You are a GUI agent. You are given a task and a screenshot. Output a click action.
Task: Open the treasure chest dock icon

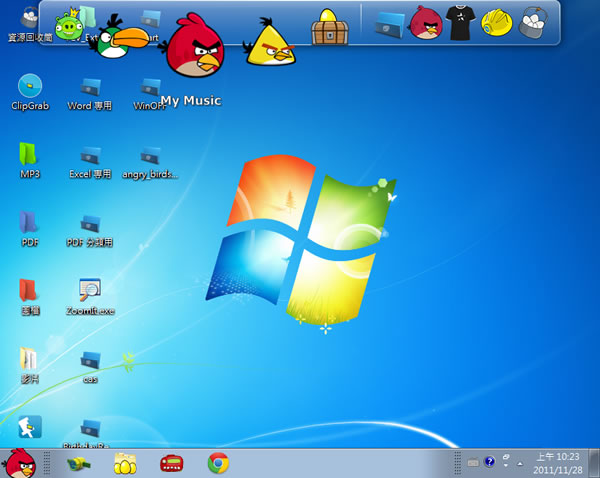329,28
